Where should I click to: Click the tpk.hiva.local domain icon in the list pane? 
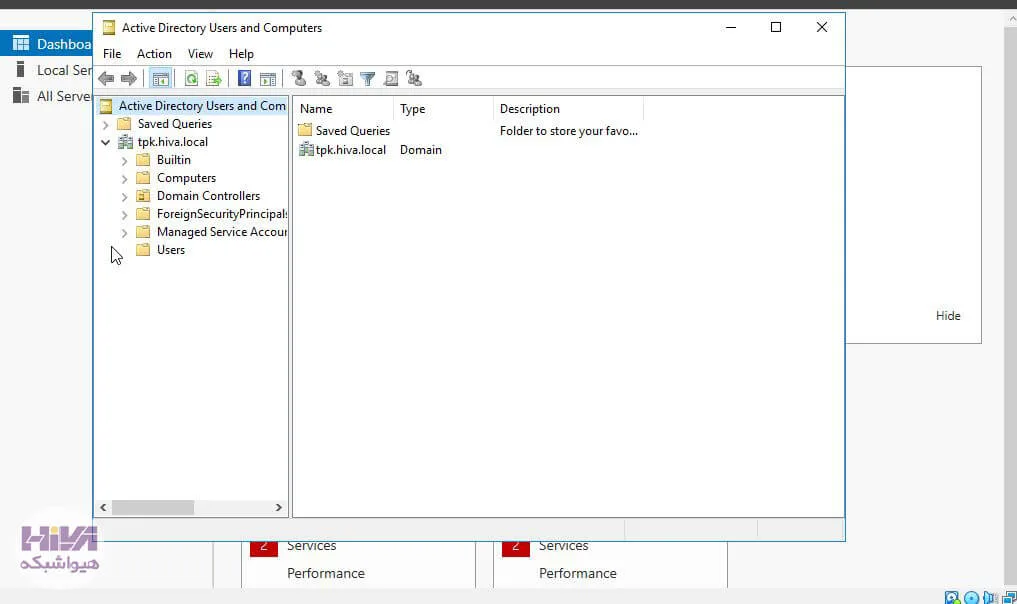tap(306, 150)
